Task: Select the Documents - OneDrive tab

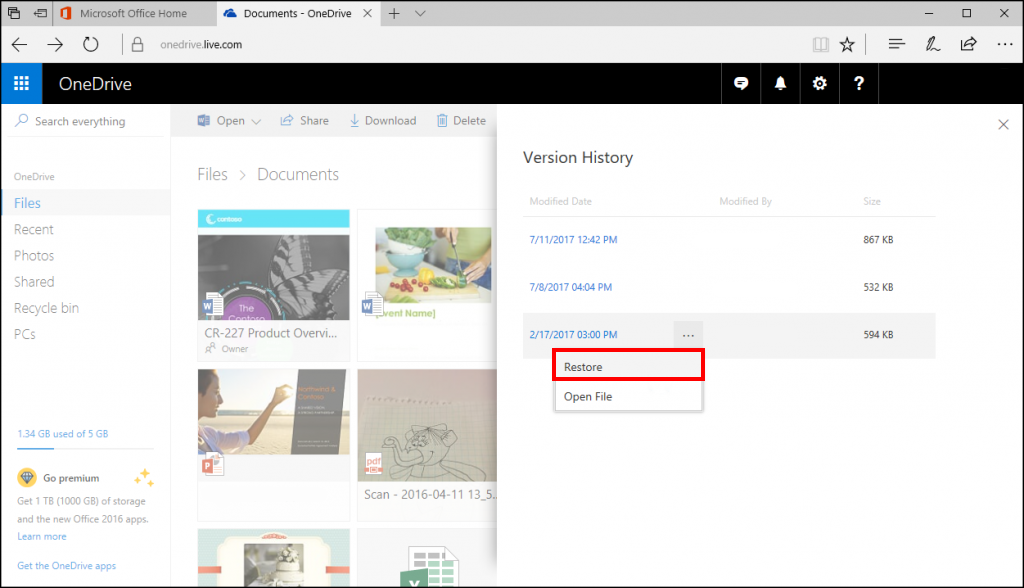Action: click(x=298, y=13)
